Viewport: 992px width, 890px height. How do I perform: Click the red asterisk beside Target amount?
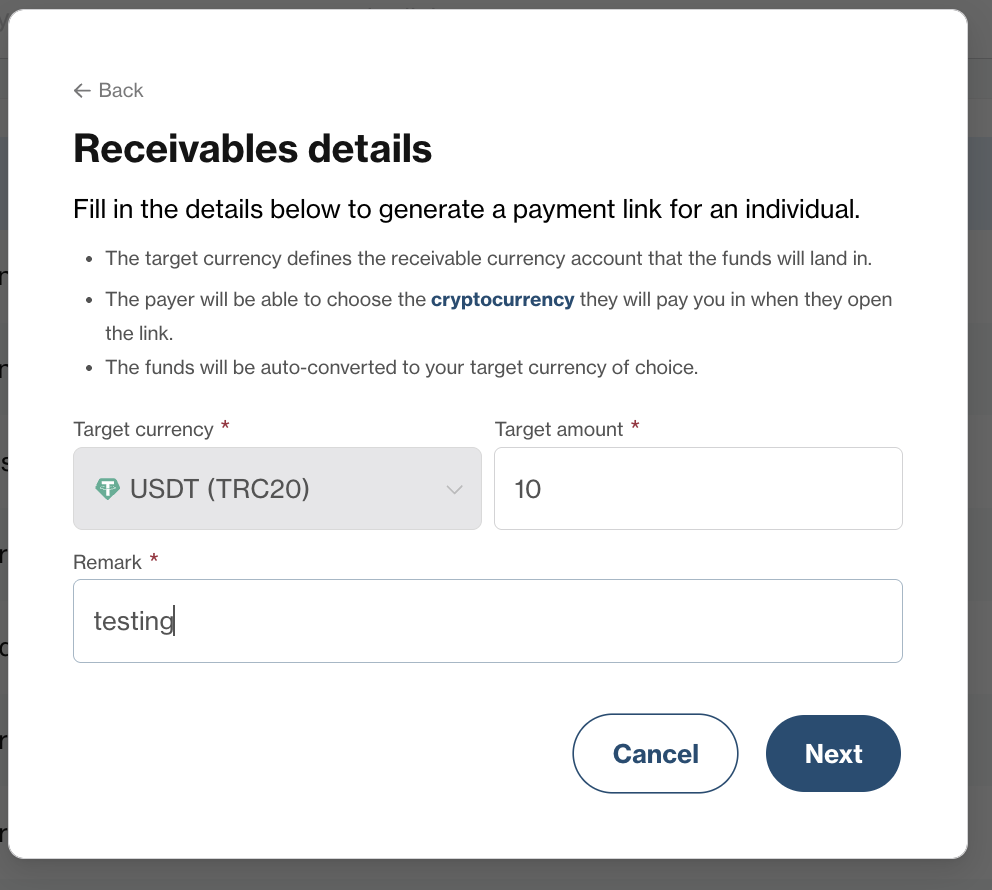635,426
